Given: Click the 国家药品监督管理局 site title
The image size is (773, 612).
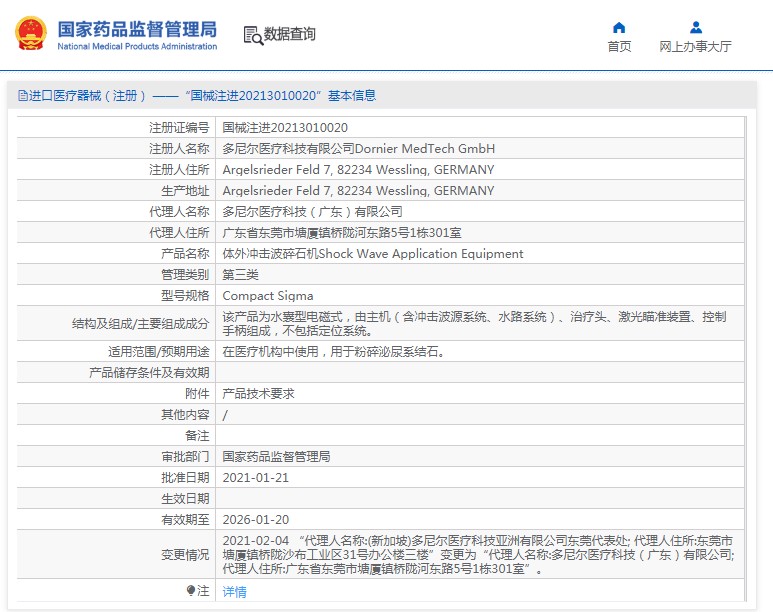Looking at the screenshot, I should pyautogui.click(x=136, y=28).
